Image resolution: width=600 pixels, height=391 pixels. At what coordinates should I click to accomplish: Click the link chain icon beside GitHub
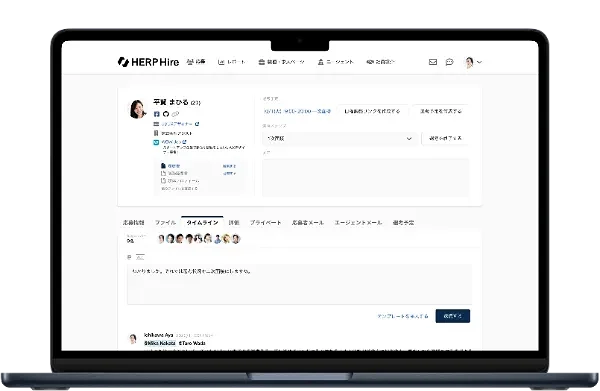[x=175, y=114]
